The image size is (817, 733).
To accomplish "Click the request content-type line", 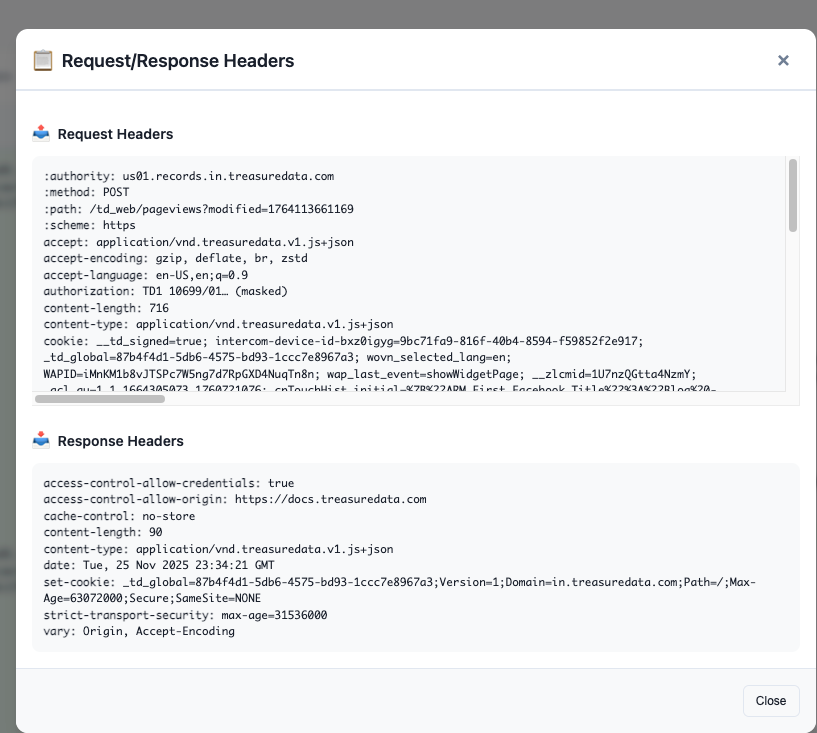I will click(218, 324).
